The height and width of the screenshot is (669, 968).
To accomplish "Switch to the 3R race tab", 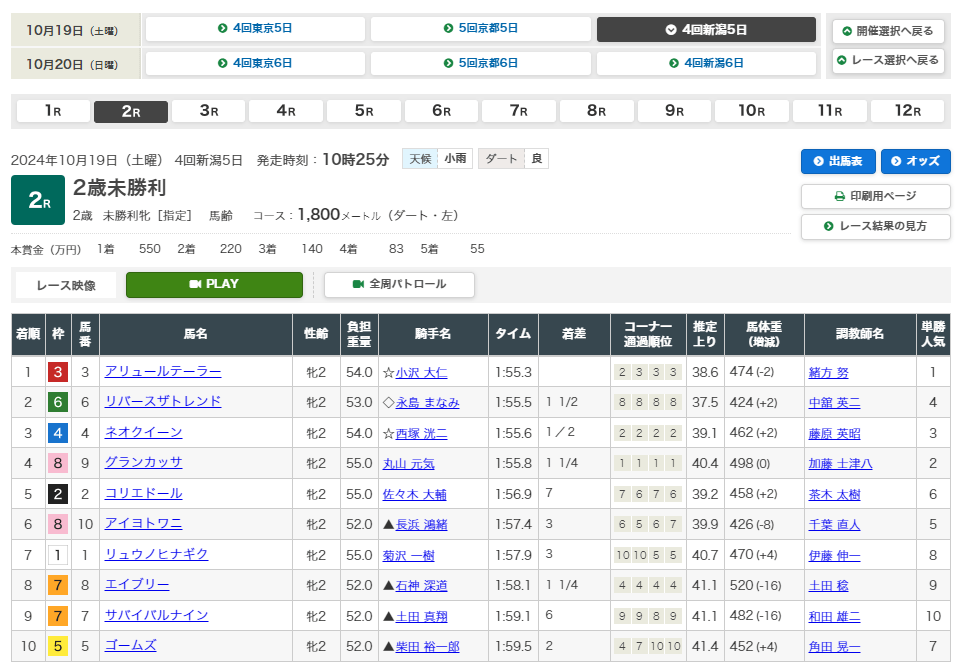I will pos(208,111).
